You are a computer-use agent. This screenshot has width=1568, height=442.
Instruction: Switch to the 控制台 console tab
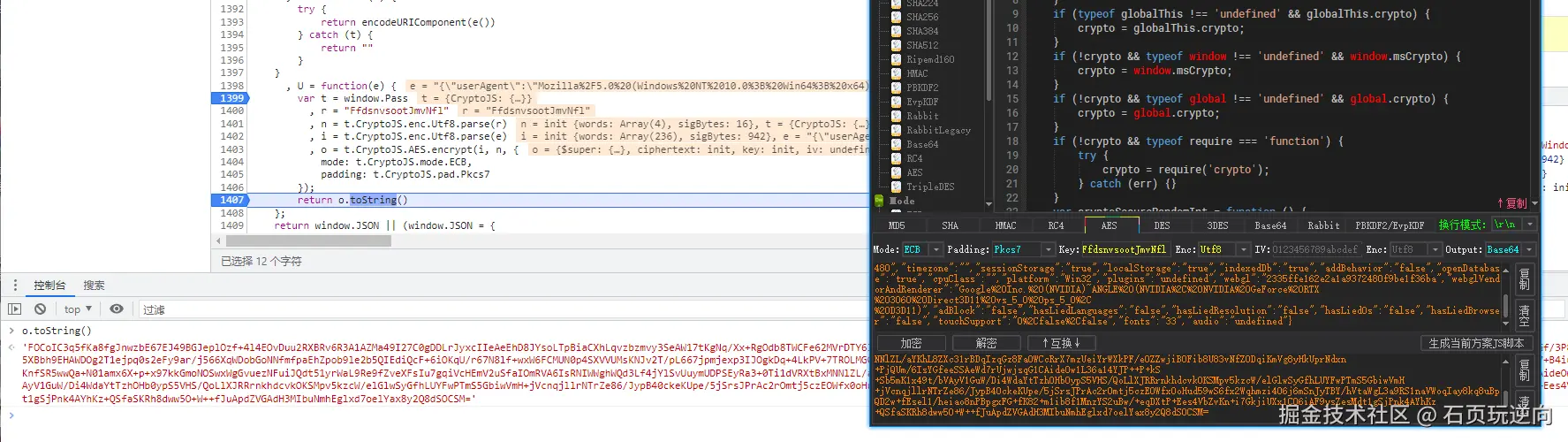pyautogui.click(x=49, y=285)
